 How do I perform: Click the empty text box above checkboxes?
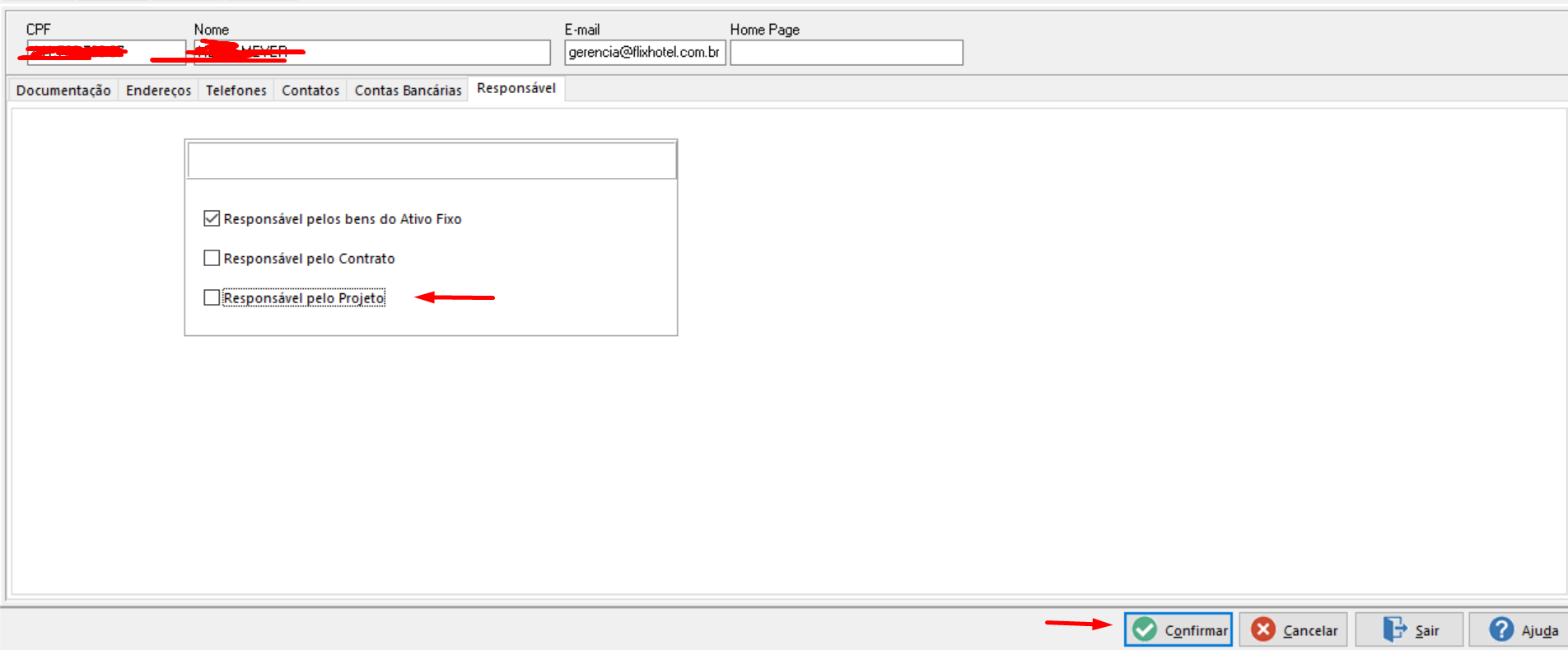click(432, 161)
